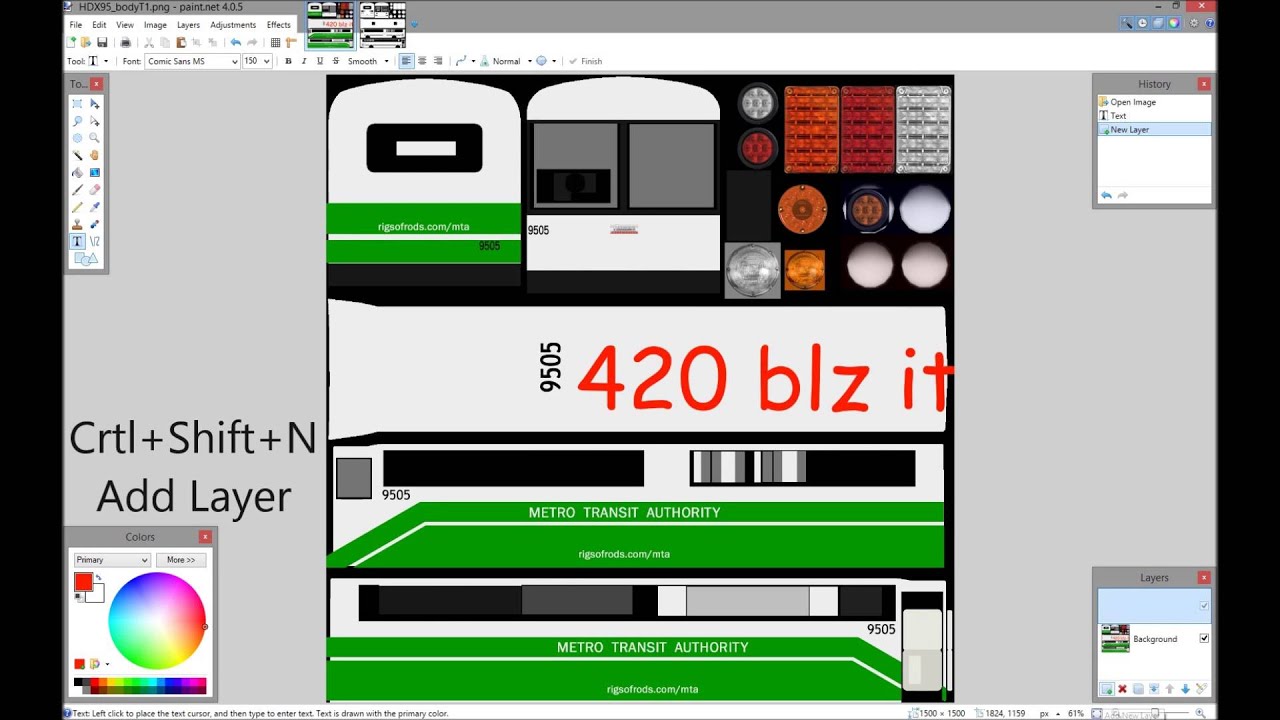This screenshot has height=720, width=1280.
Task: Open the Layers menu
Action: (x=188, y=24)
